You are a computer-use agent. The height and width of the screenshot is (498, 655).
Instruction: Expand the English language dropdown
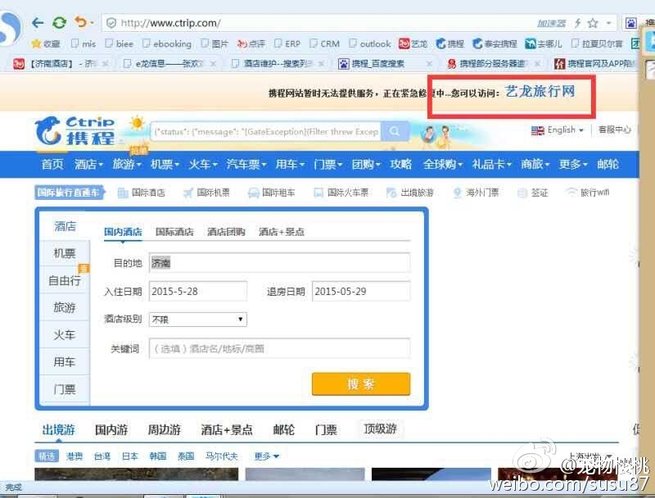(560, 130)
